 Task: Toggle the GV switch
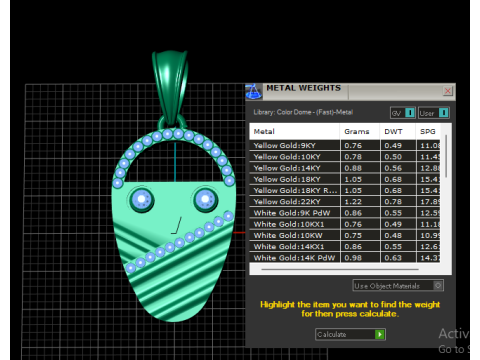403,113
